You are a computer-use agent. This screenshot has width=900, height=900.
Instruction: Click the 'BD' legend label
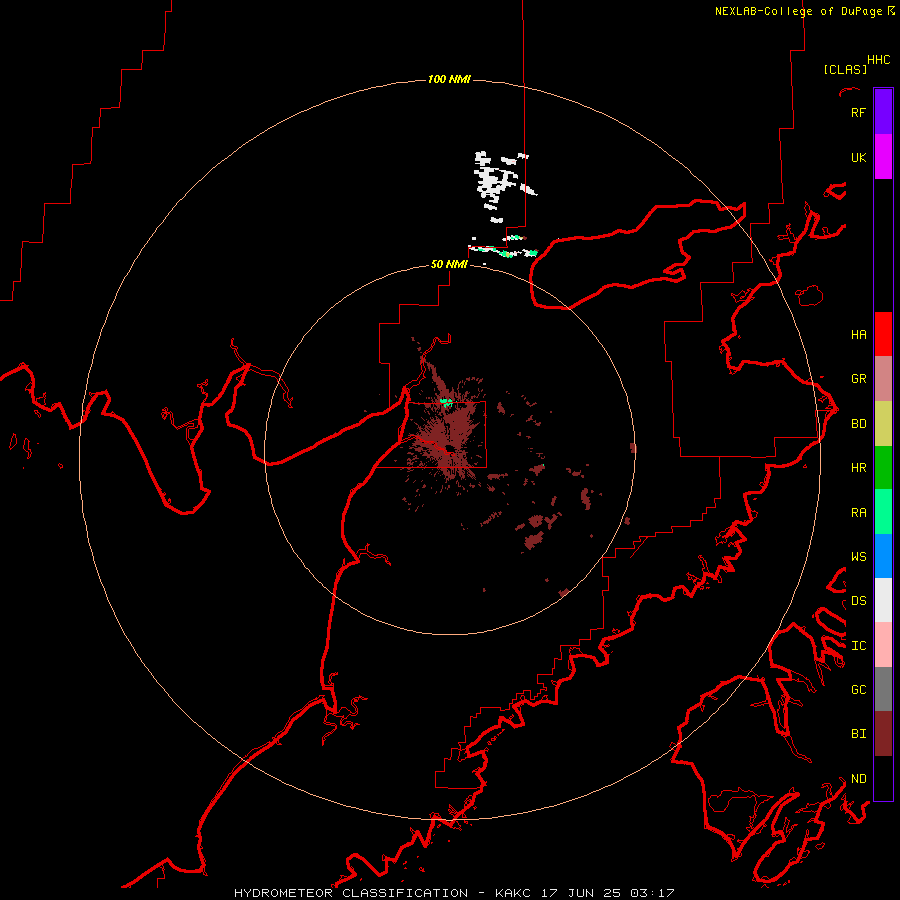(858, 424)
